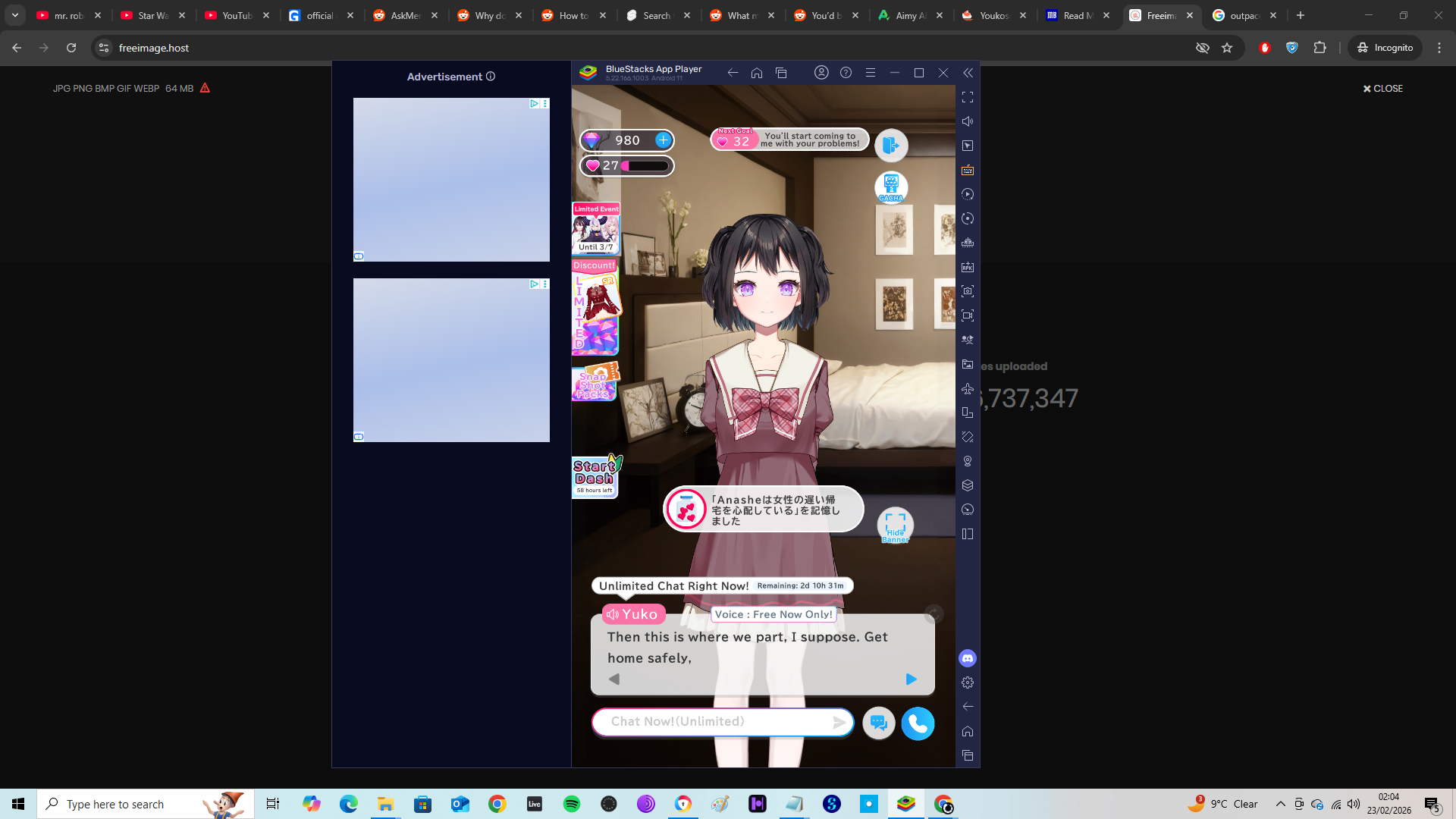Image resolution: width=1456 pixels, height=819 pixels.
Task: Close the overlay with CLOSE button
Action: point(1383,89)
